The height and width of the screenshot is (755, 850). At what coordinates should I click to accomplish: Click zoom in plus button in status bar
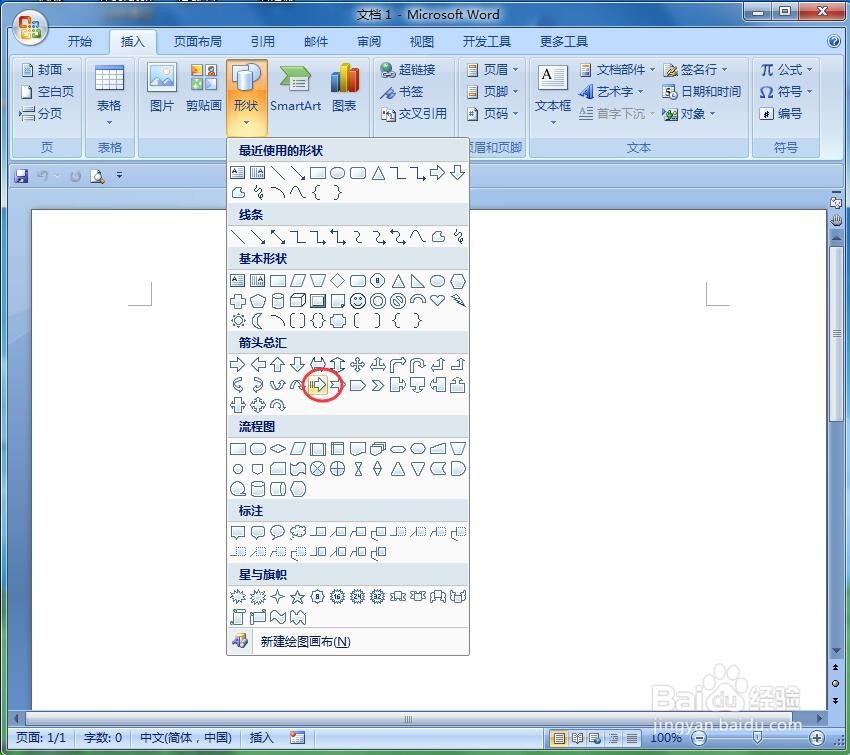coord(816,738)
